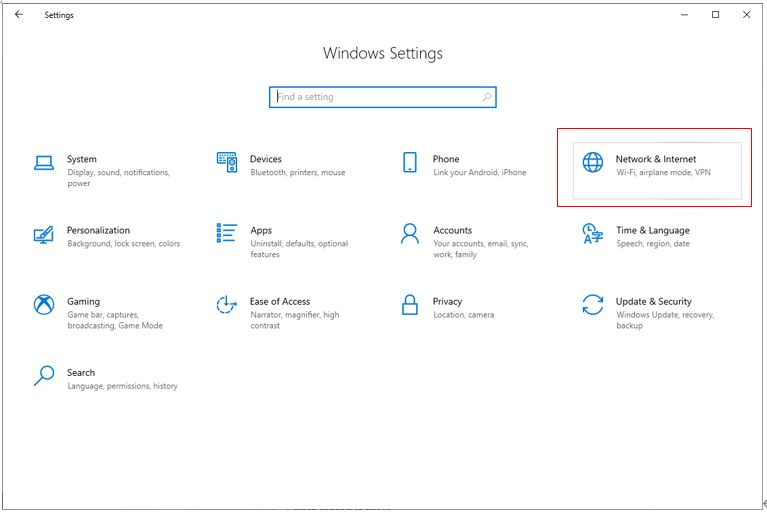
Task: Open the Privacy padlock icon
Action: 409,305
